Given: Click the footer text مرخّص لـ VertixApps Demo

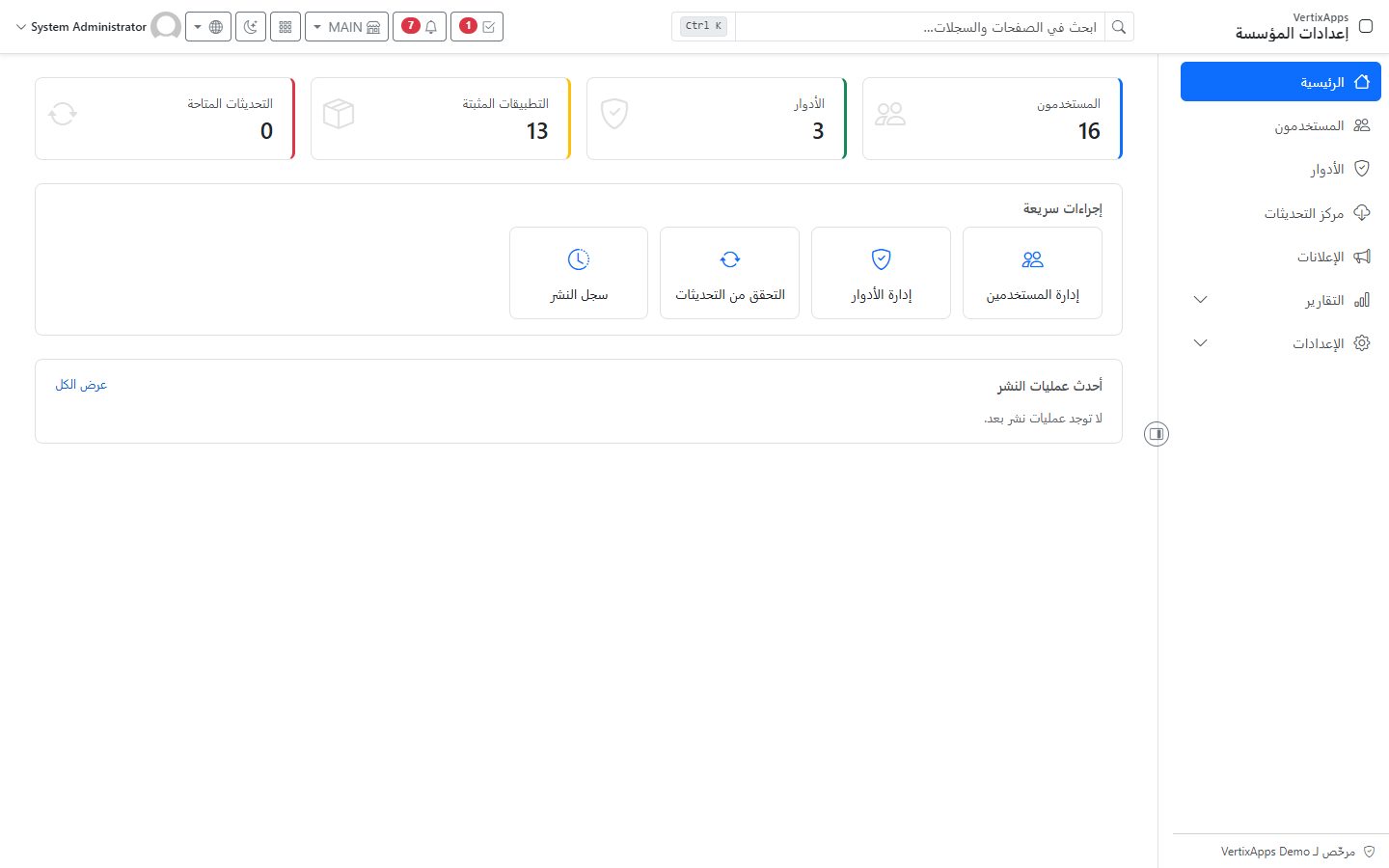Looking at the screenshot, I should coord(1288,852).
